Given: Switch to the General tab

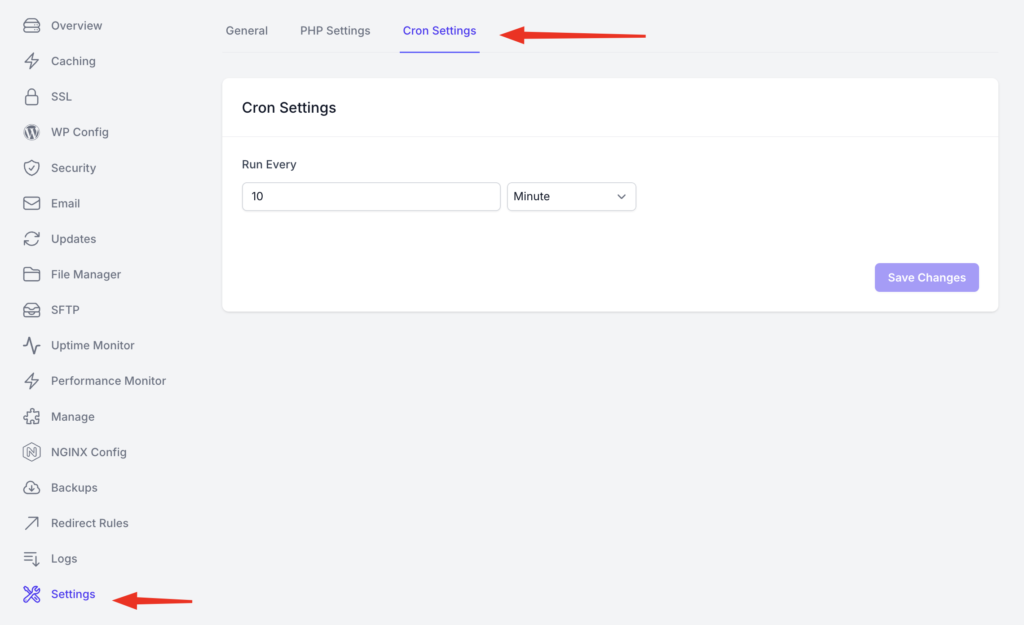Looking at the screenshot, I should [x=246, y=31].
